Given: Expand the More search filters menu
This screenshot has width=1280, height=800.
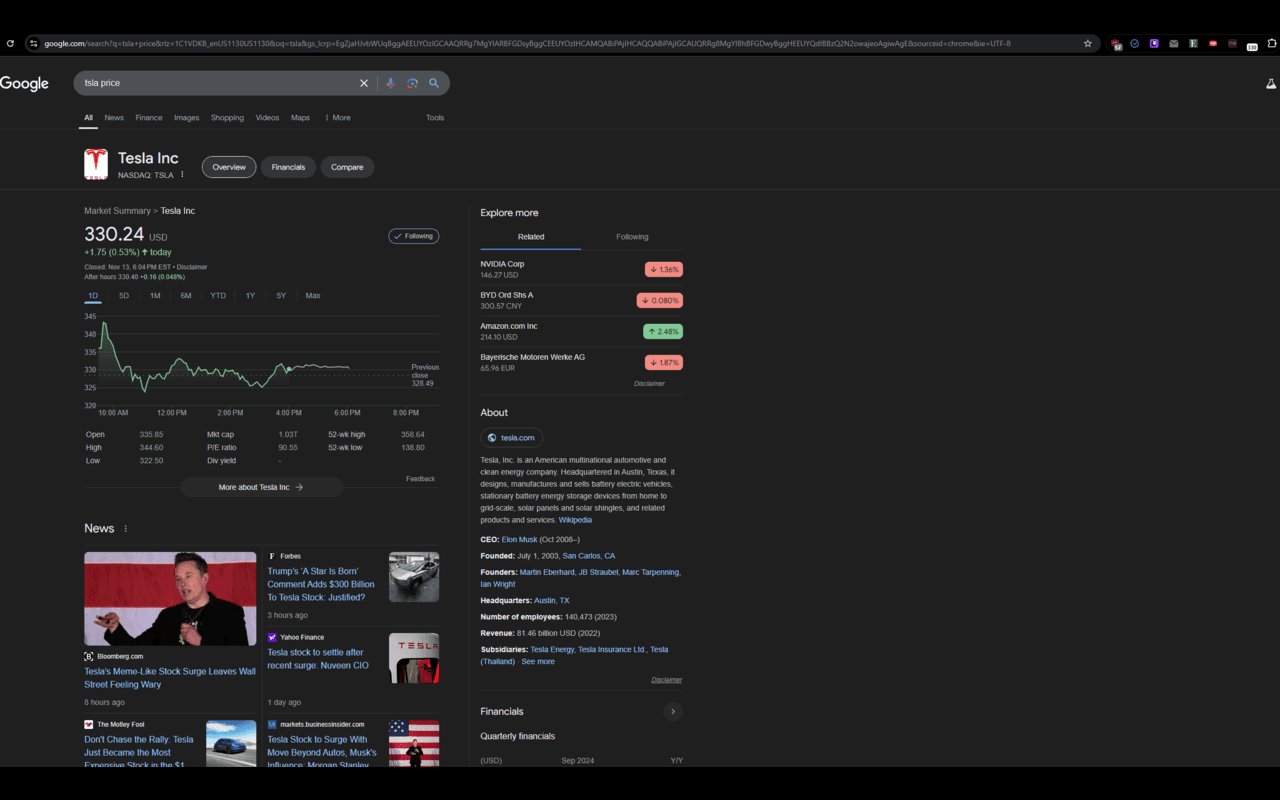Looking at the screenshot, I should [337, 118].
